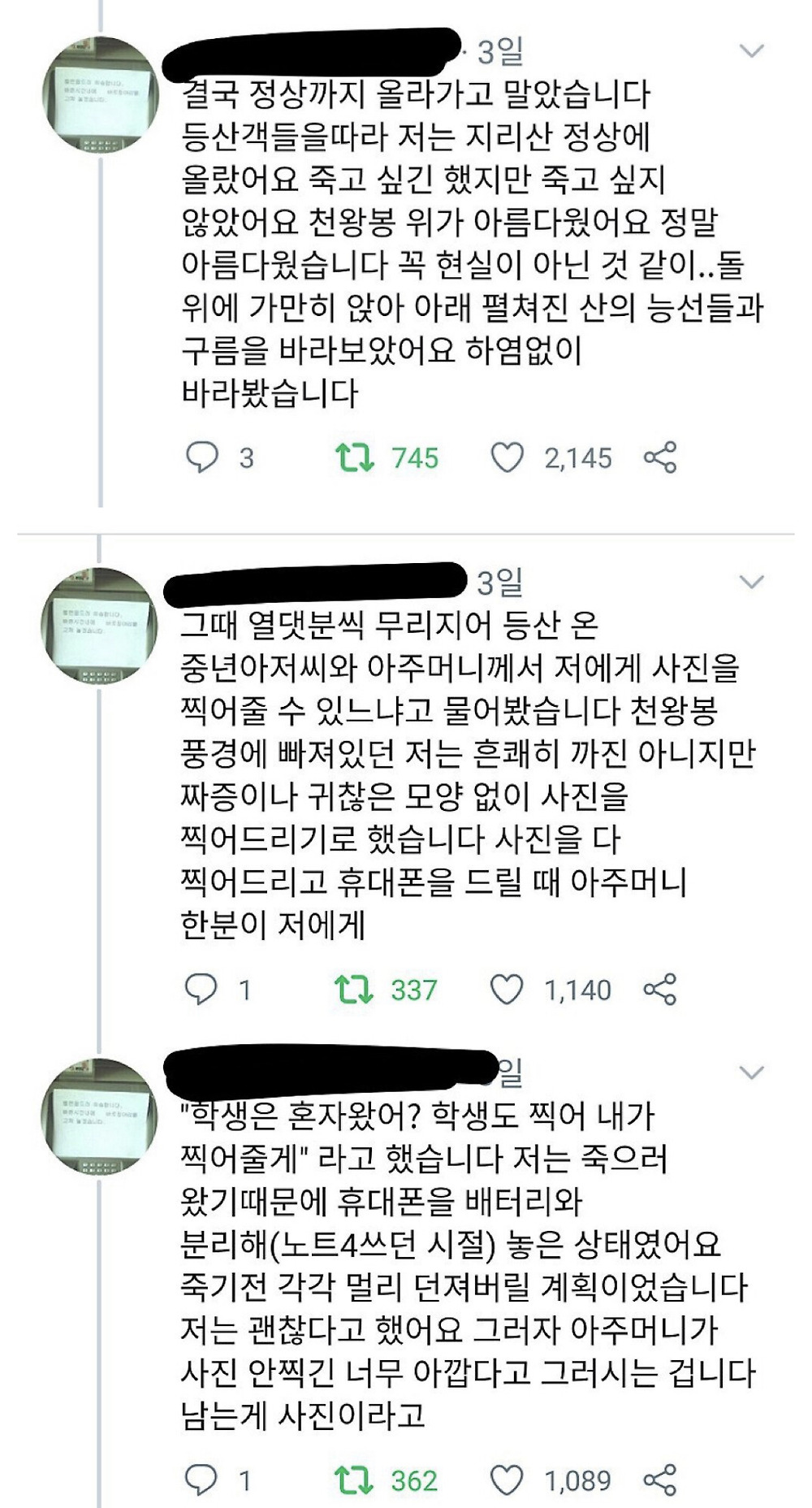This screenshot has width=812, height=1508.
Task: Share the third tweet in the thread
Action: [x=660, y=1480]
